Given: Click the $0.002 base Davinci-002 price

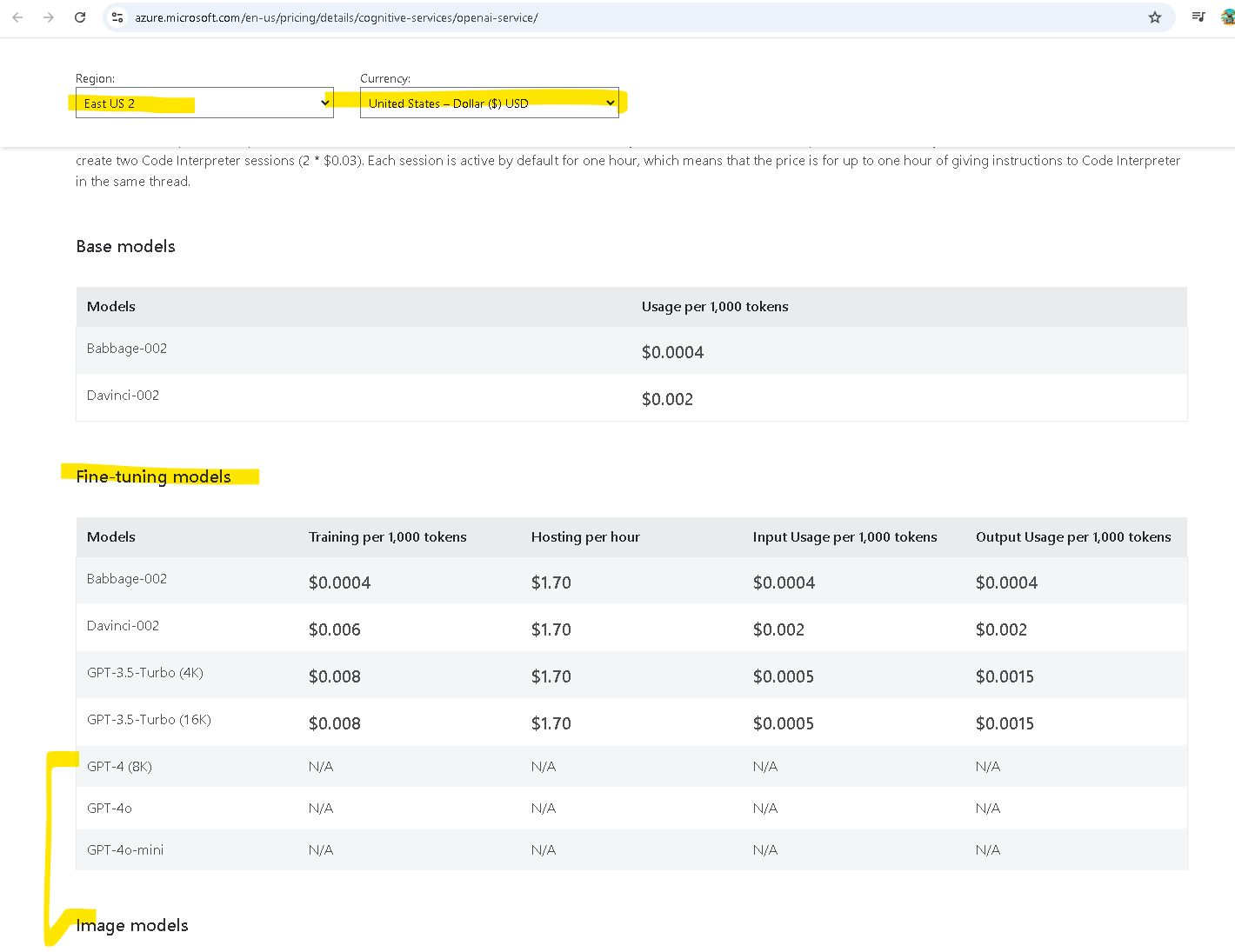Looking at the screenshot, I should (x=667, y=399).
